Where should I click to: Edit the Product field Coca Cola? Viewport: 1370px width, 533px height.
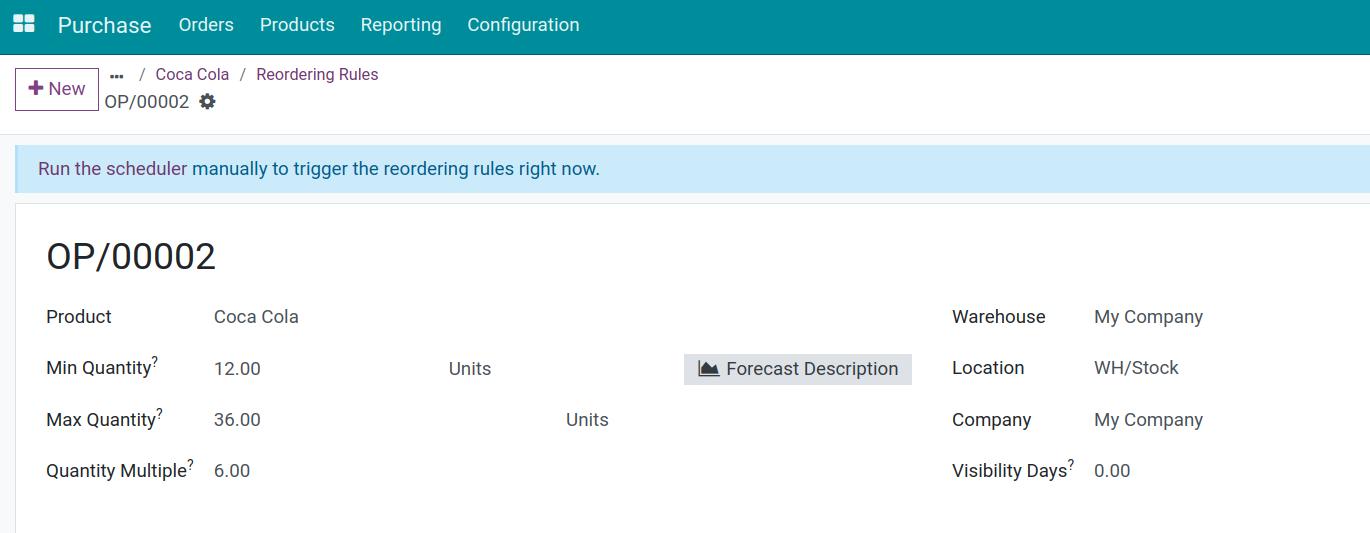[256, 317]
